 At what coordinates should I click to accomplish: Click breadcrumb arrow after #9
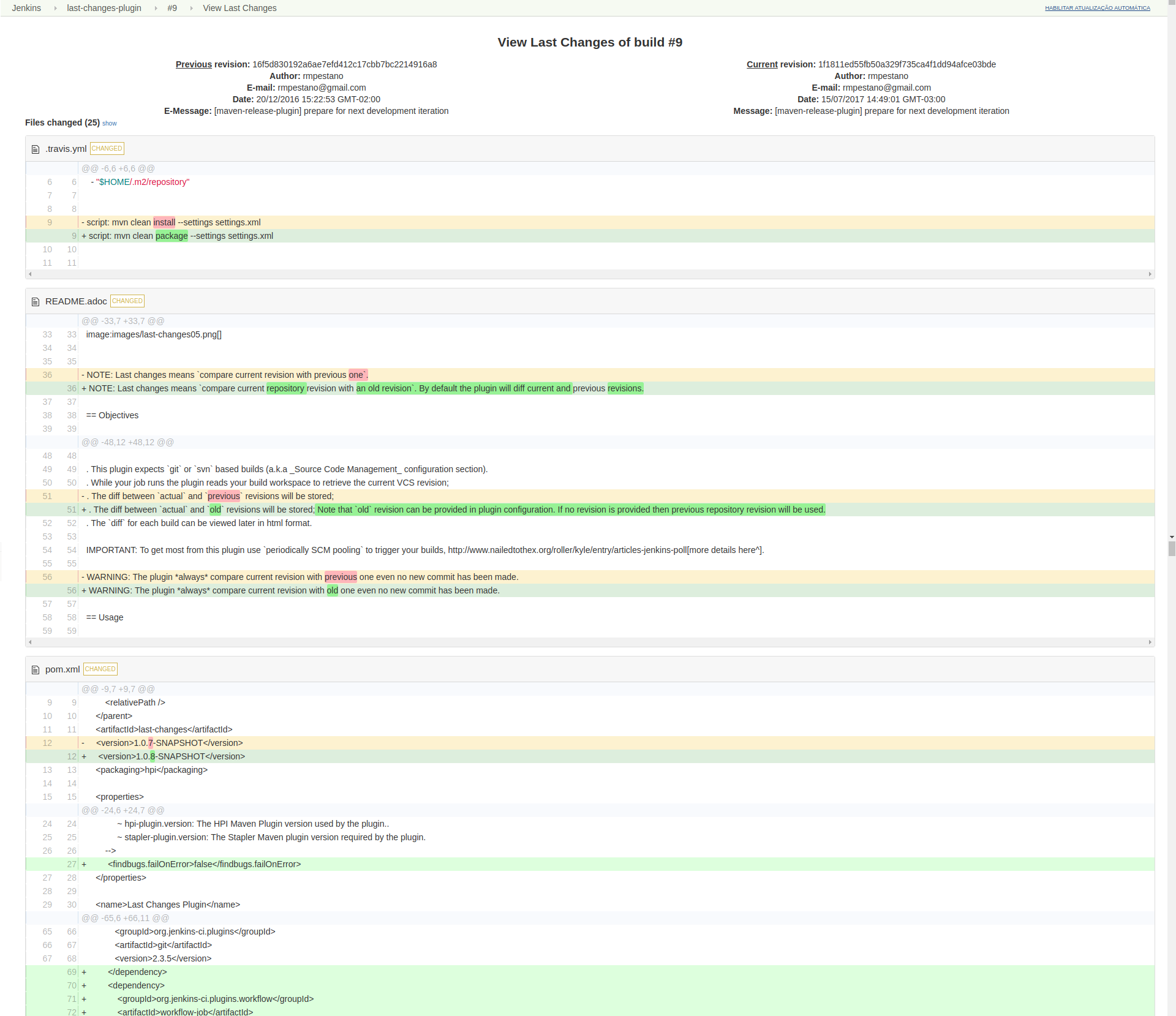coord(191,9)
